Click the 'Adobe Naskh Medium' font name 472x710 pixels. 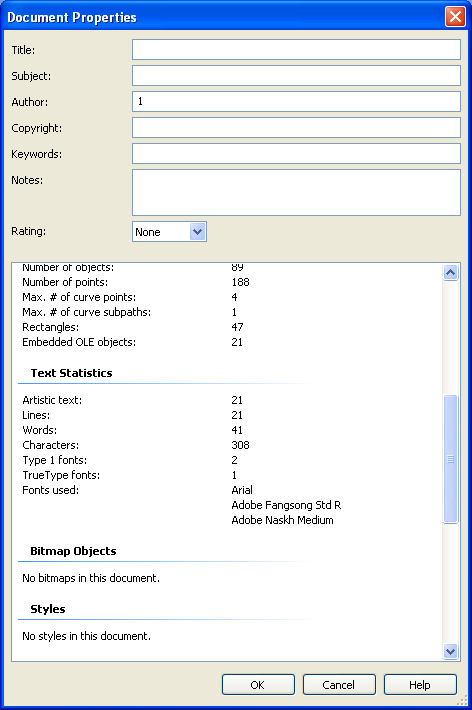[282, 519]
